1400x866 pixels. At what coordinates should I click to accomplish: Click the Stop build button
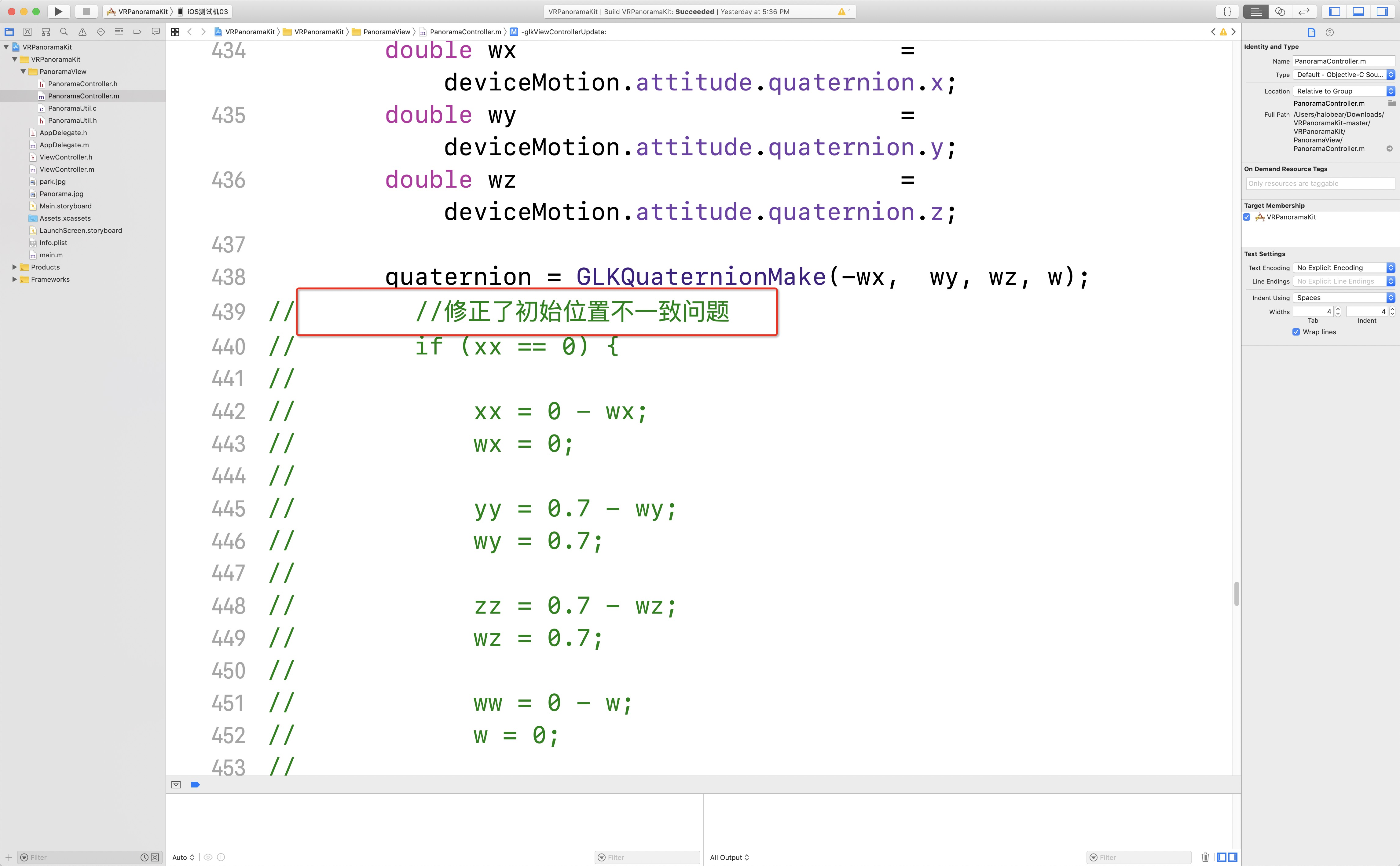click(x=86, y=11)
